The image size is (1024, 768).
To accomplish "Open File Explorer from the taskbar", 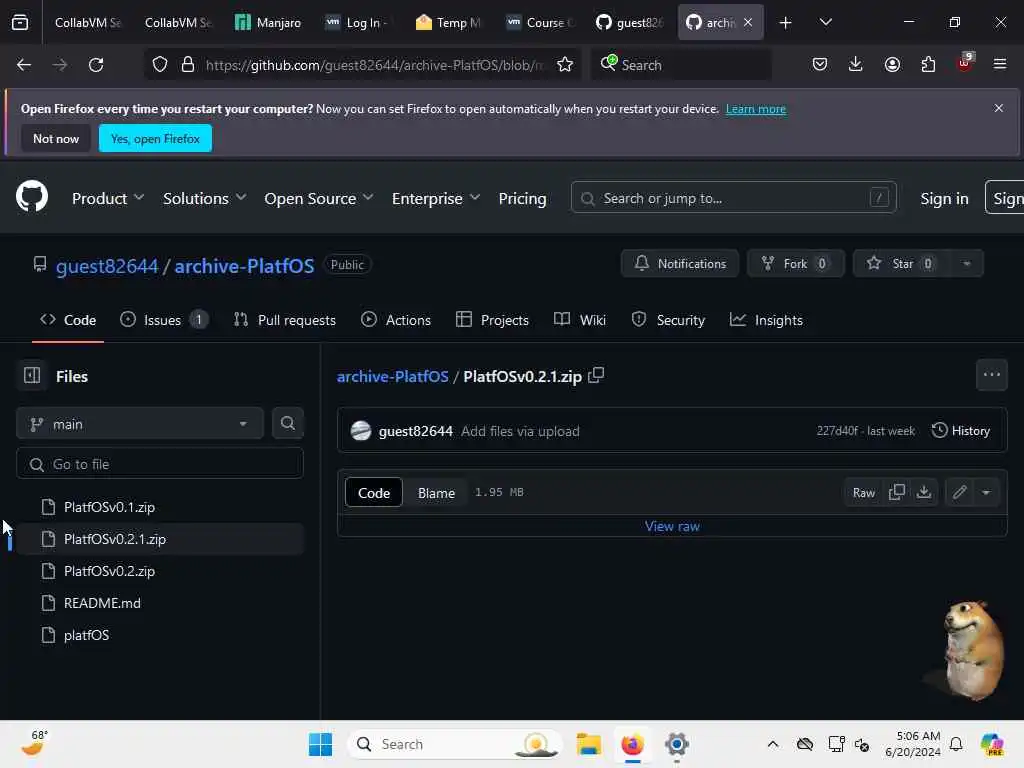I will [x=588, y=744].
